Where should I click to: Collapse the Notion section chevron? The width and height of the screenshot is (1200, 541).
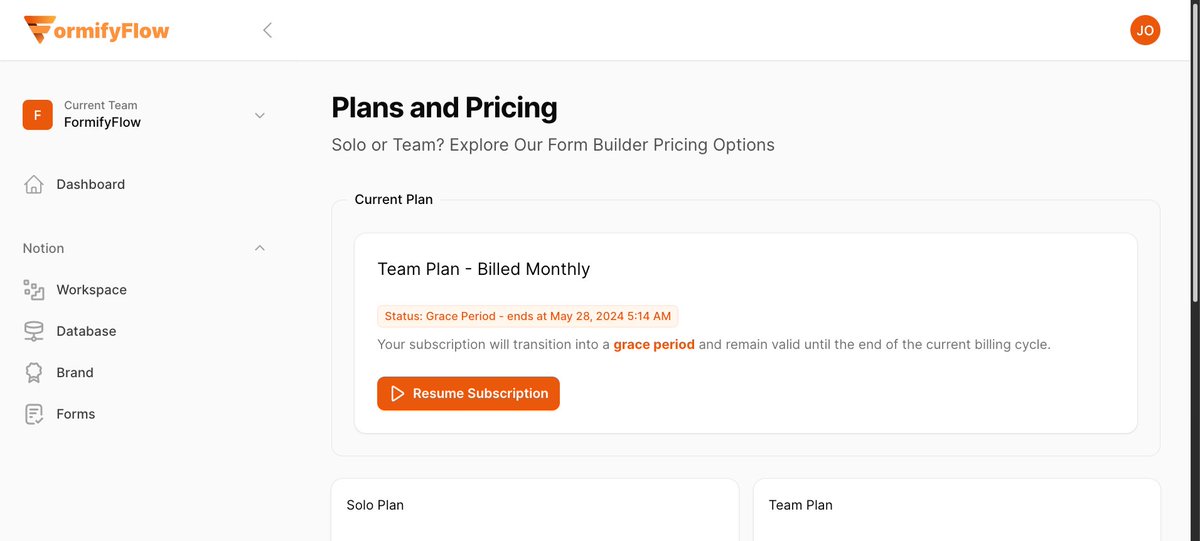(260, 248)
